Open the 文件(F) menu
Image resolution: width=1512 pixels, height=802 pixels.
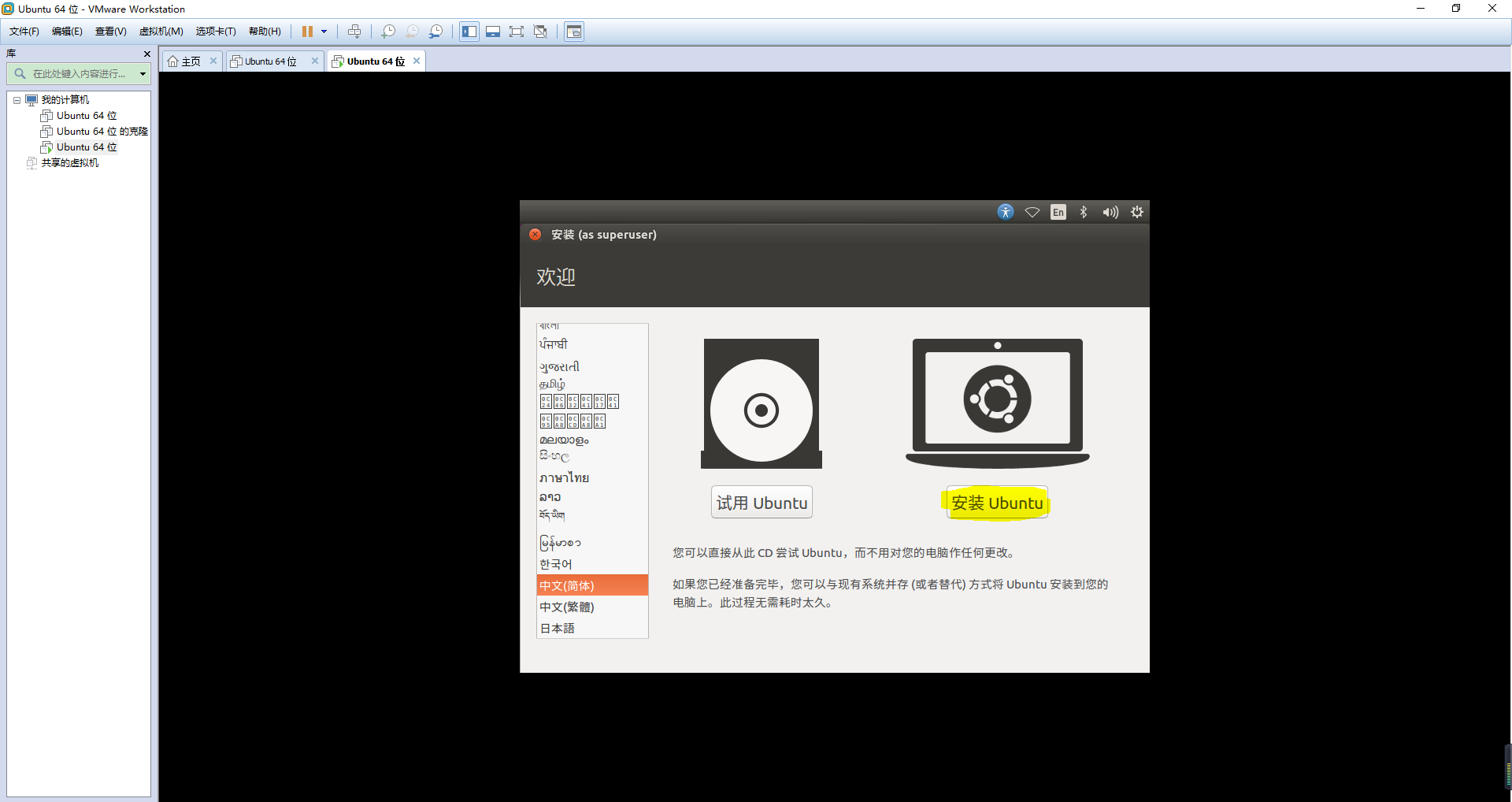[24, 32]
